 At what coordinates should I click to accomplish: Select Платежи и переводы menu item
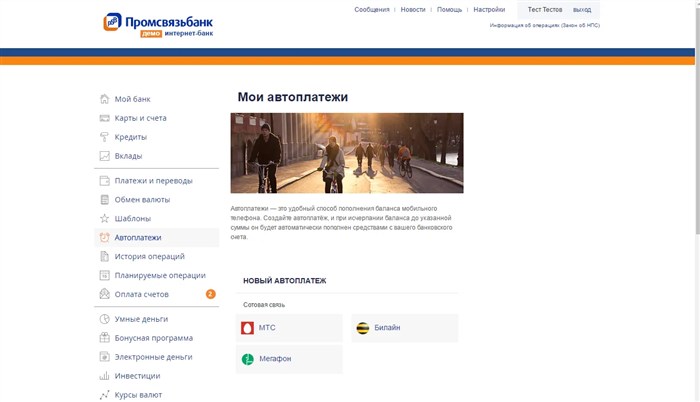tap(154, 181)
